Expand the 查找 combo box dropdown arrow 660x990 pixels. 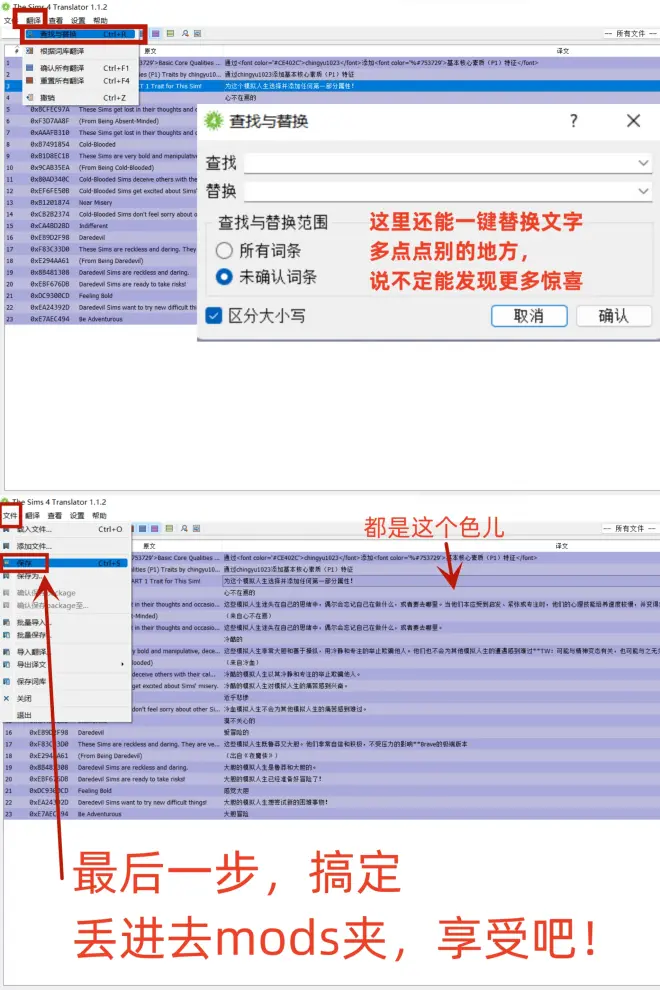[x=642, y=162]
